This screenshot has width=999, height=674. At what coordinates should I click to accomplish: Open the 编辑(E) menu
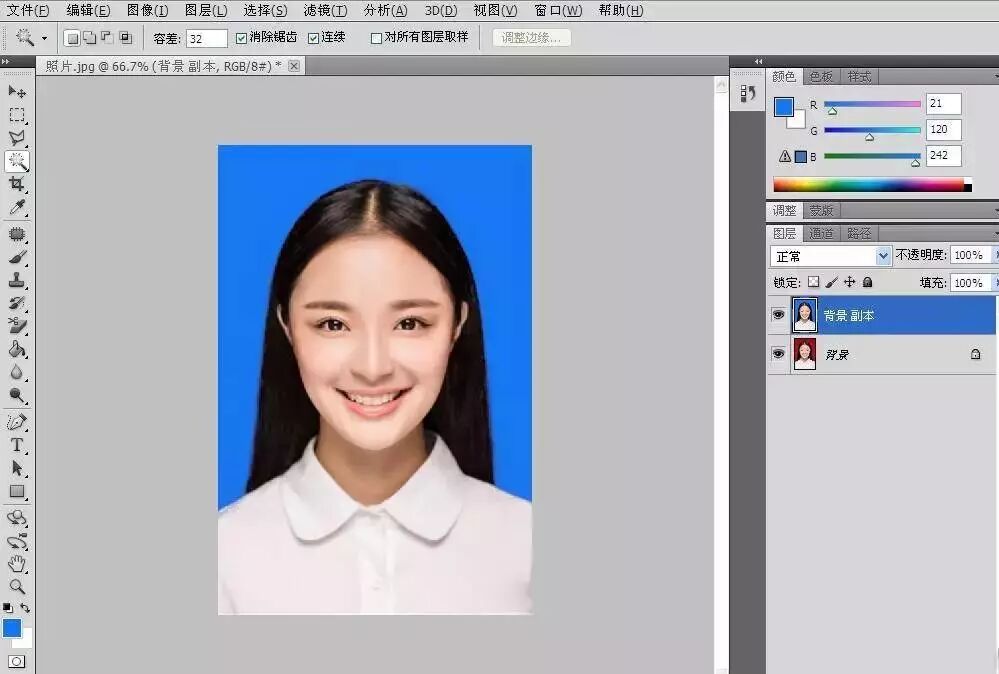tap(89, 10)
